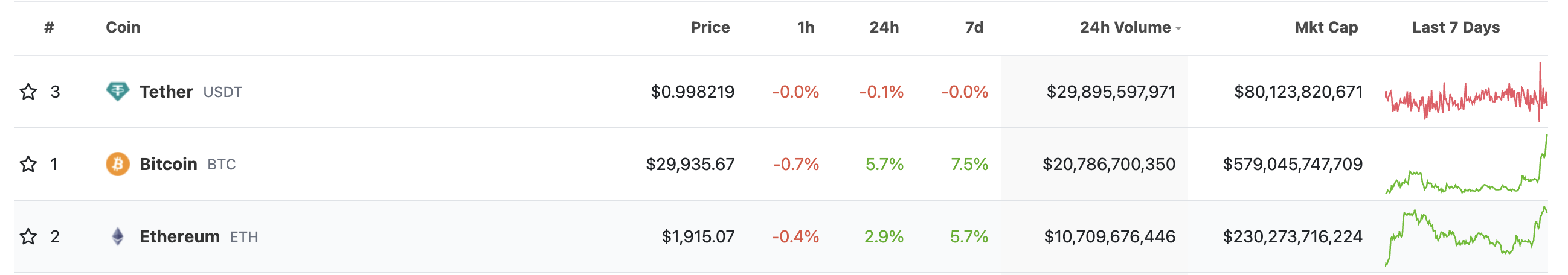
Task: Sort coins by the # rank header
Action: tap(50, 27)
